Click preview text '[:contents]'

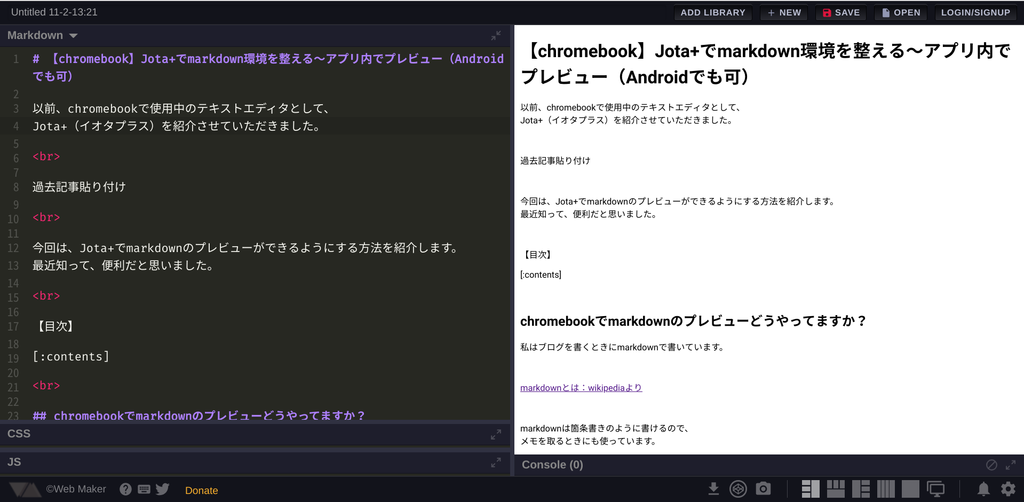click(x=541, y=275)
